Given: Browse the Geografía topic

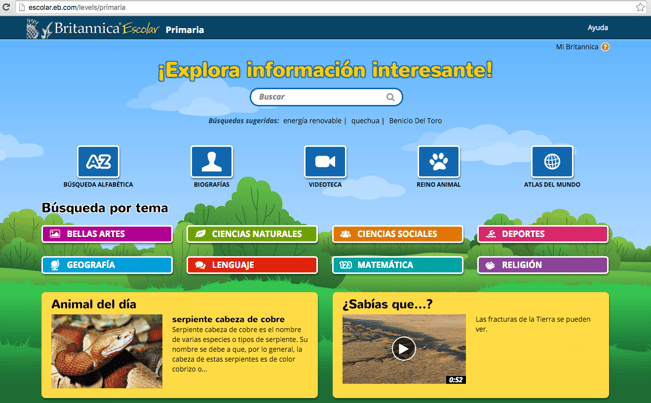Looking at the screenshot, I should point(107,265).
